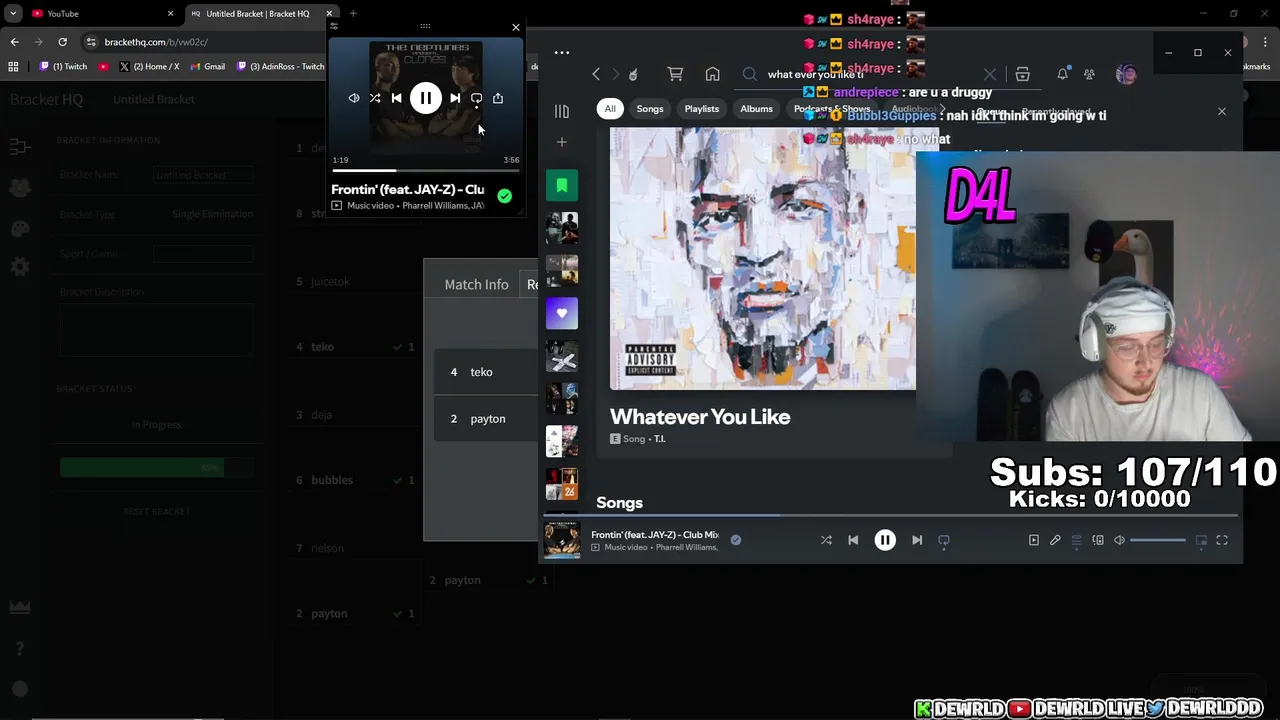
Task: Open lyrics microphone icon in Spotify
Action: [x=1055, y=540]
